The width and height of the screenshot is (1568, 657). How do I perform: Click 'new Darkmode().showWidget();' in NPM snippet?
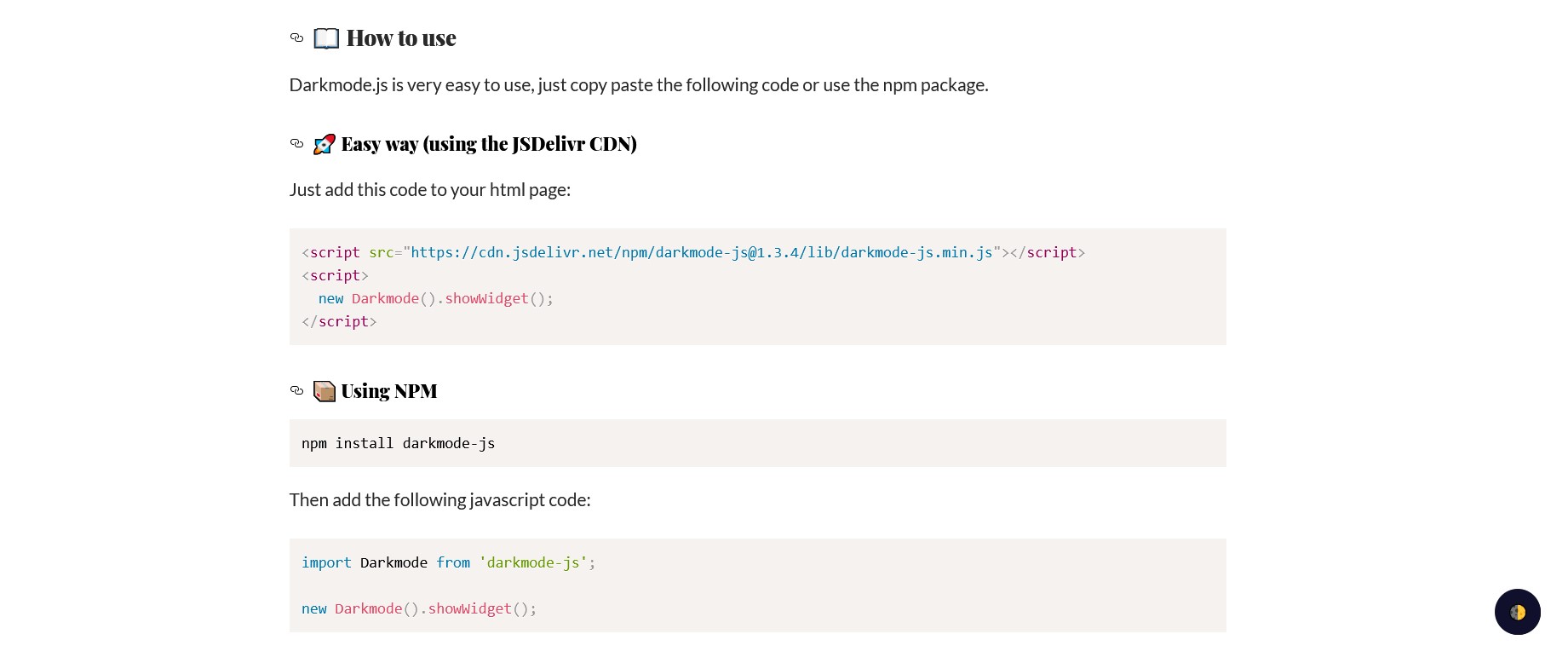[419, 608]
